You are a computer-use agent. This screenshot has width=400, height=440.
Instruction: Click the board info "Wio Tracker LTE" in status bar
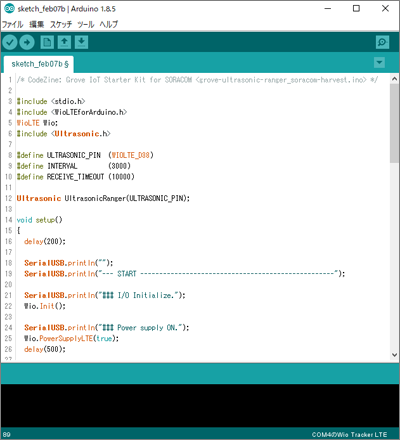[x=363, y=435]
